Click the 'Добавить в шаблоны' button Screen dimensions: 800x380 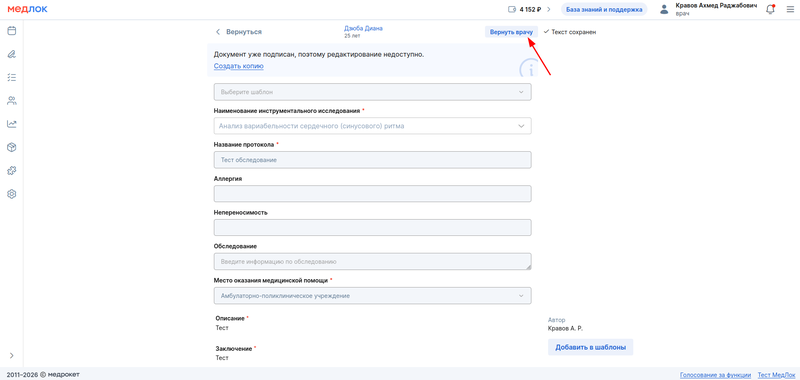click(x=590, y=347)
